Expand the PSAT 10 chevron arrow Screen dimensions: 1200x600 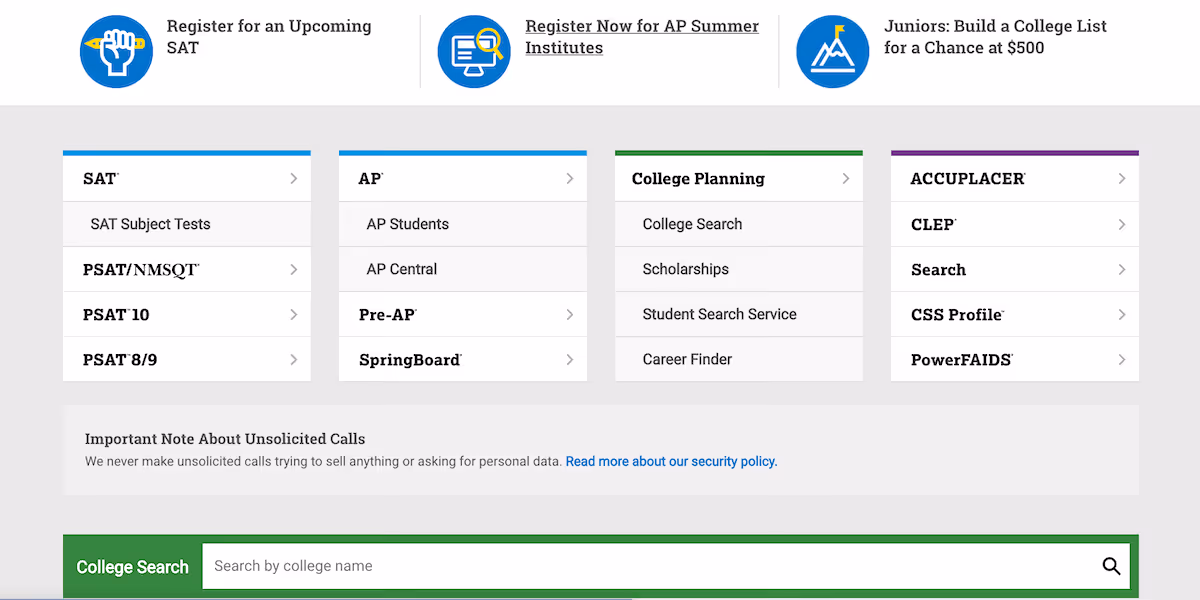click(x=293, y=315)
